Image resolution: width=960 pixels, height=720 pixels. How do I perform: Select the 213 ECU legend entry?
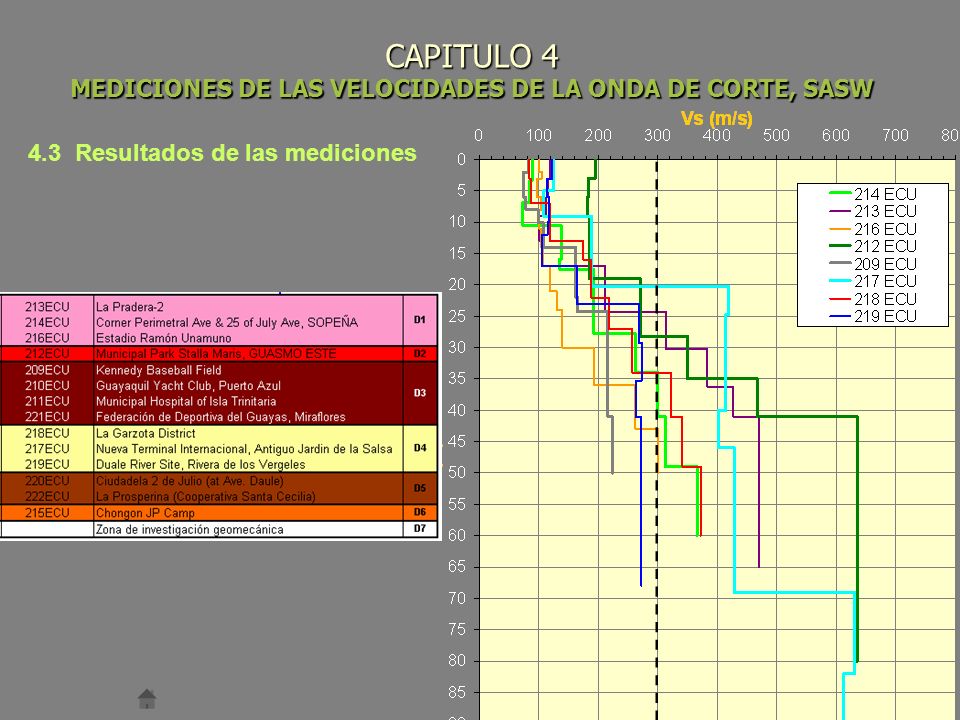coord(872,211)
